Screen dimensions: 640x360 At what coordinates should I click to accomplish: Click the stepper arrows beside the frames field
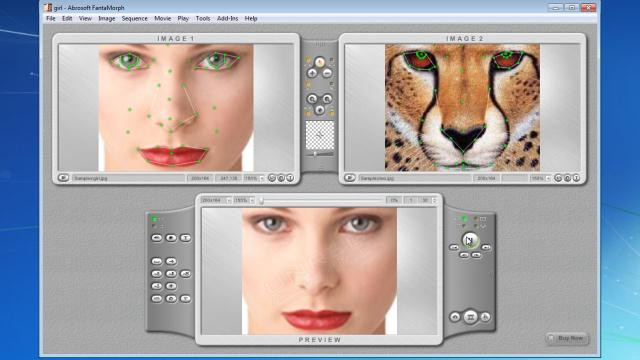434,200
